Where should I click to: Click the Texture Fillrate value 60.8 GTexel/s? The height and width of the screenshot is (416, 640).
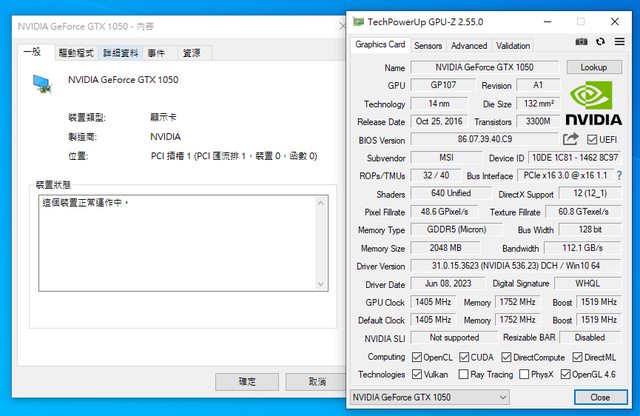[x=584, y=211]
